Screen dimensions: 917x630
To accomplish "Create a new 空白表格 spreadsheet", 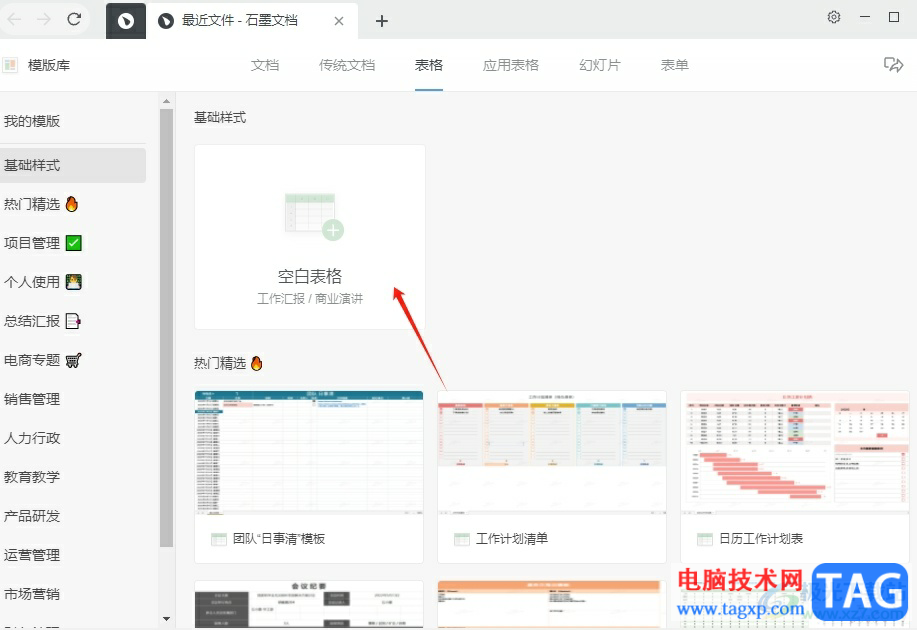I will pos(309,237).
